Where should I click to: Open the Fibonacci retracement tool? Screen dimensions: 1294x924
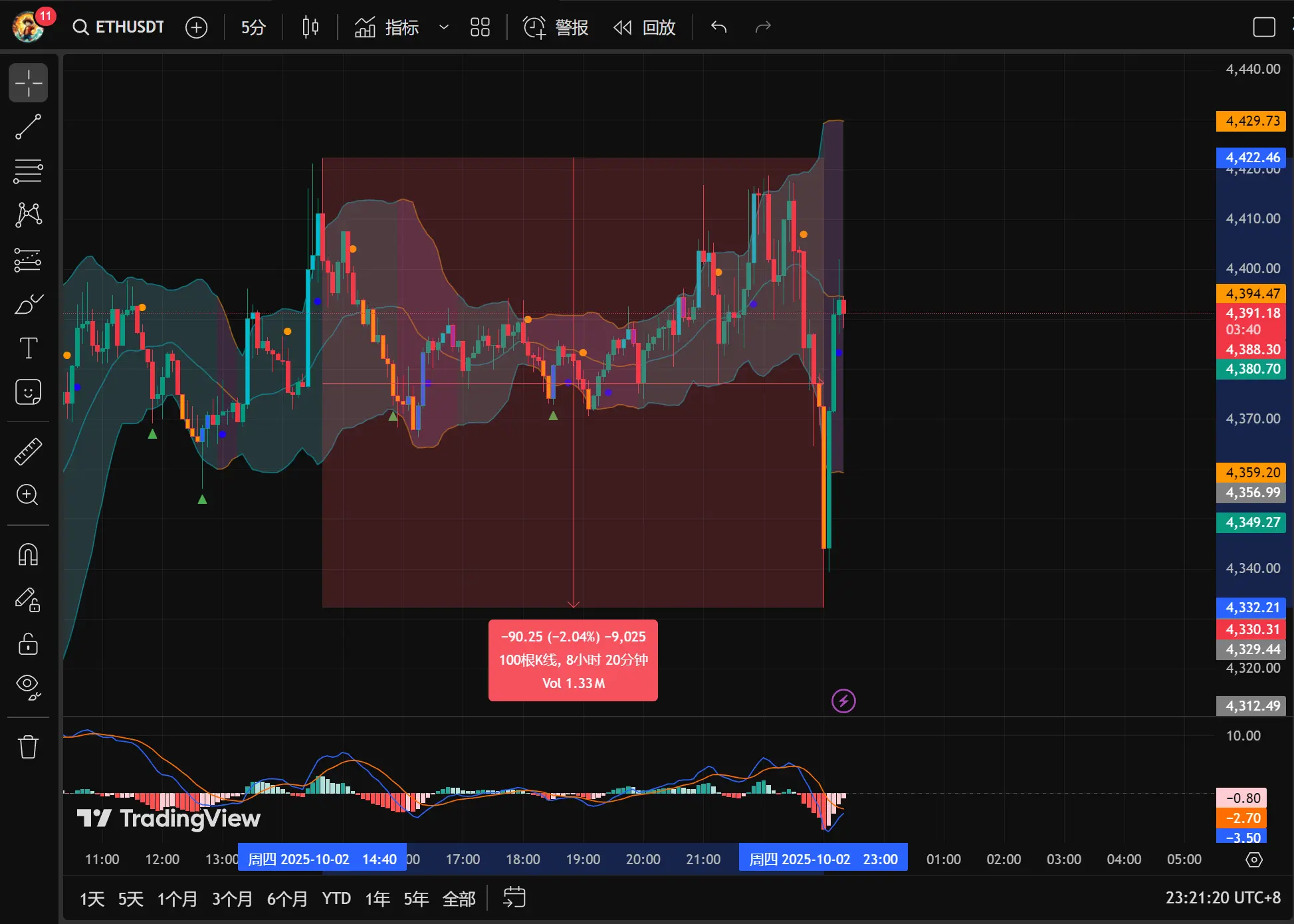(x=28, y=171)
